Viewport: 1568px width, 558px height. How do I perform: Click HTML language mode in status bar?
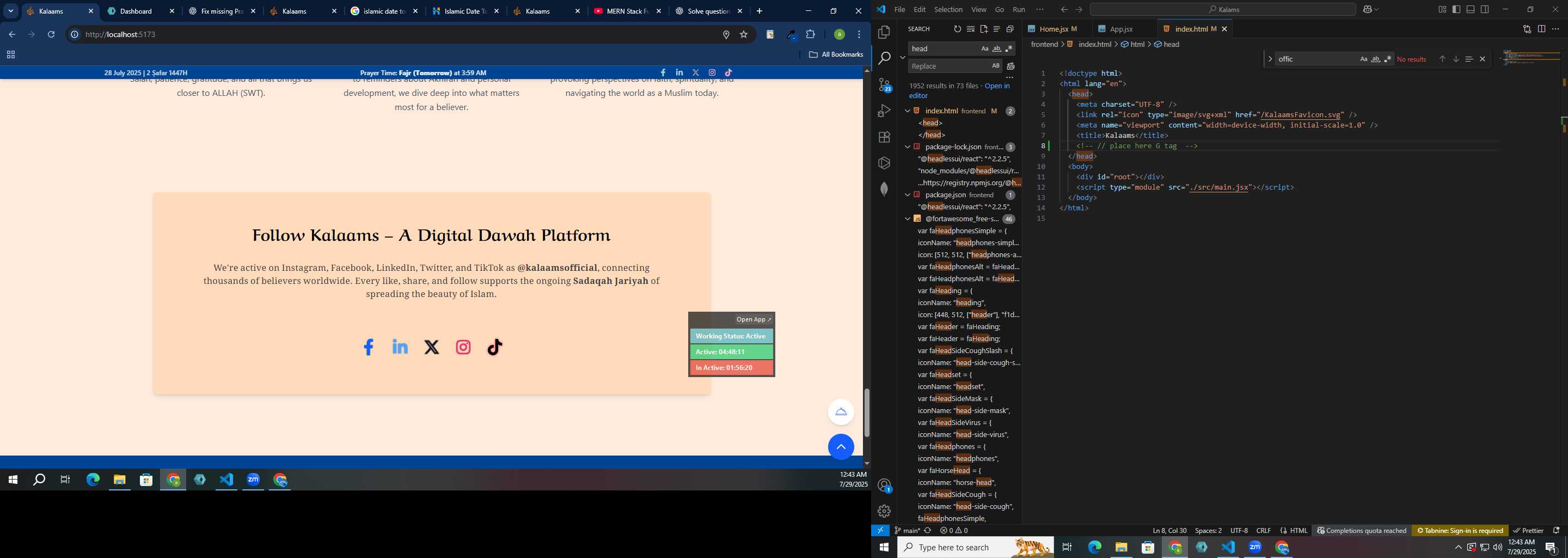pos(1298,531)
